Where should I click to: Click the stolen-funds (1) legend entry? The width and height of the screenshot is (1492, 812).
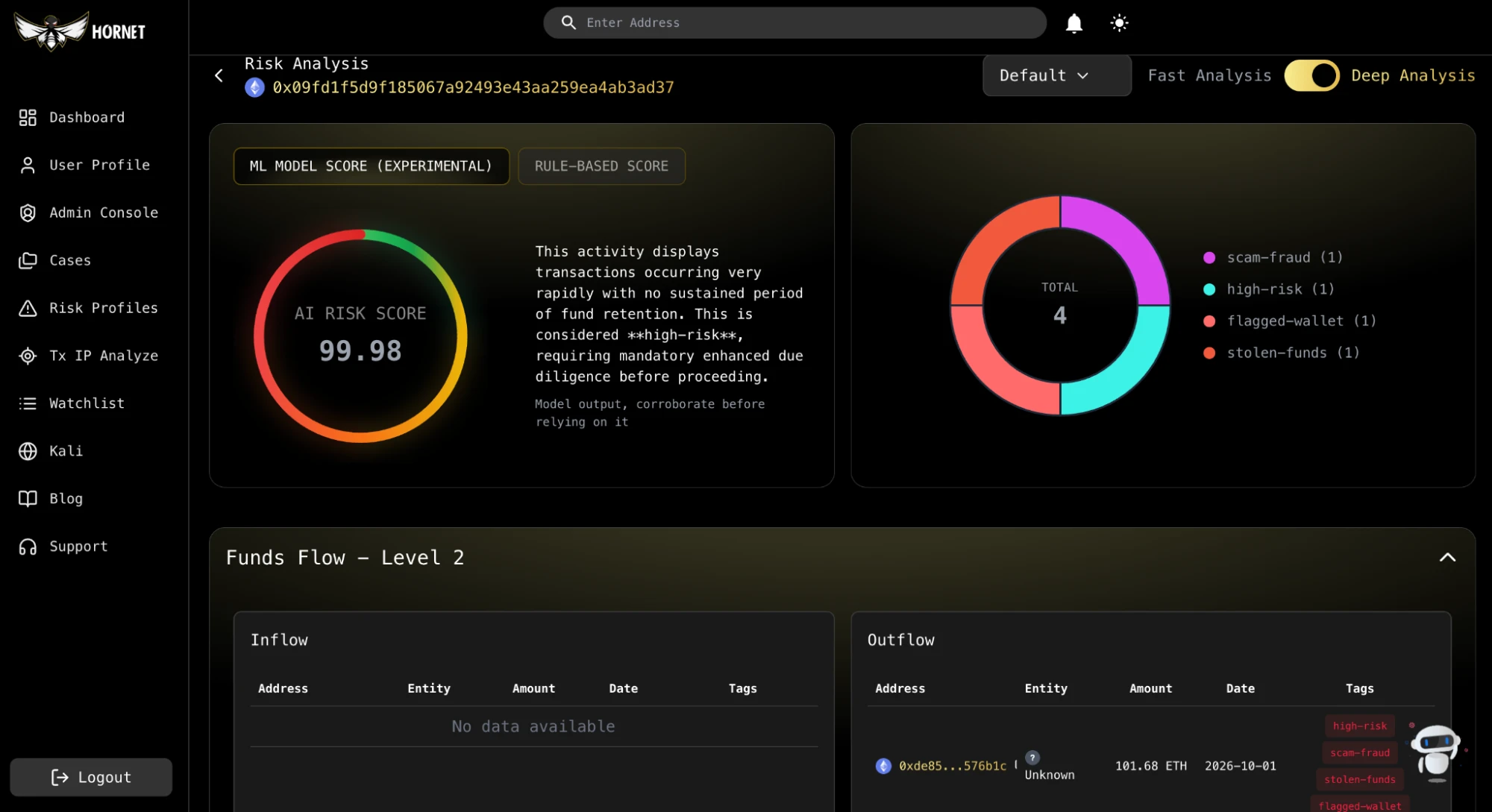pos(1282,353)
